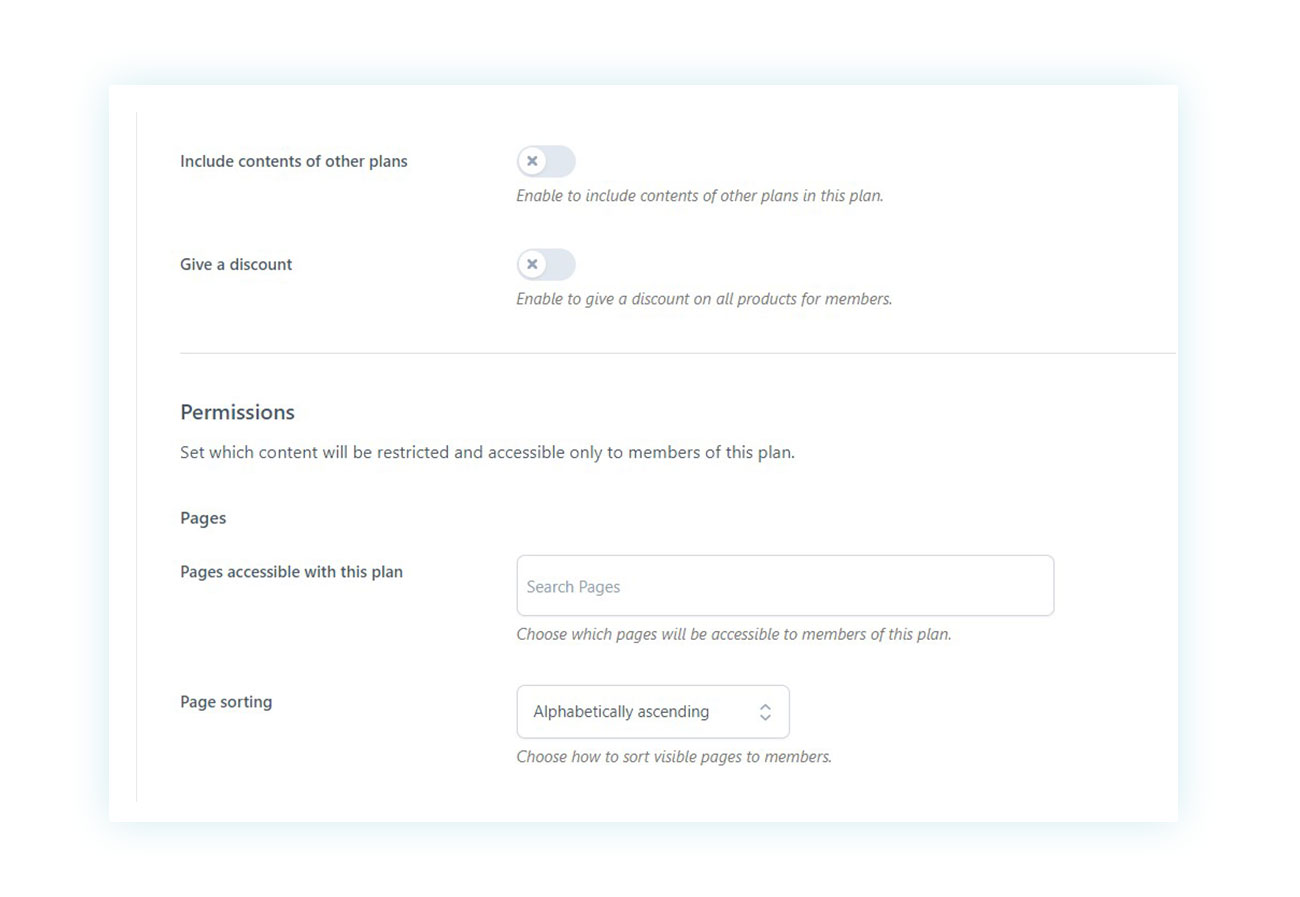Click the Permissions section heading
The image size is (1300, 897).
(237, 412)
